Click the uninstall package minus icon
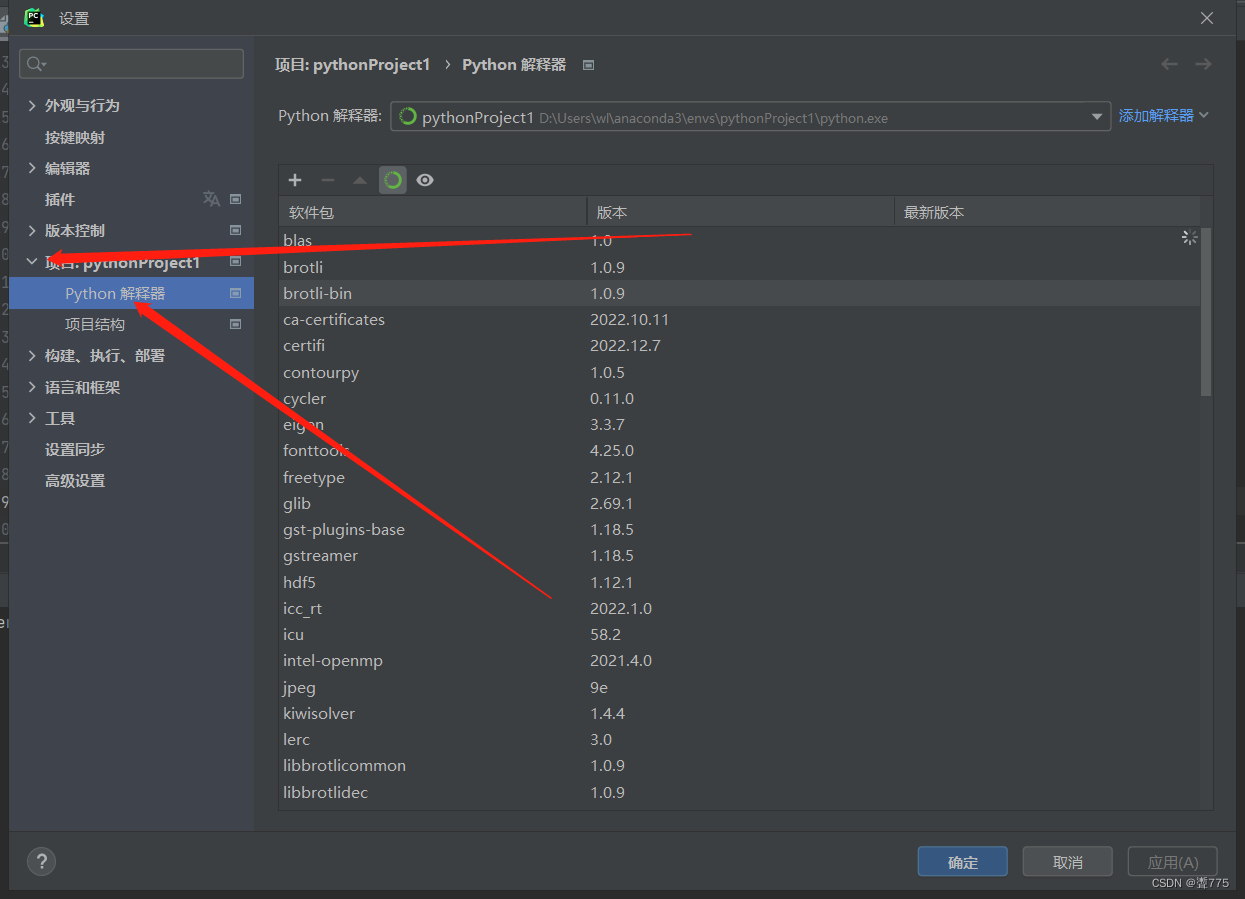 point(327,180)
